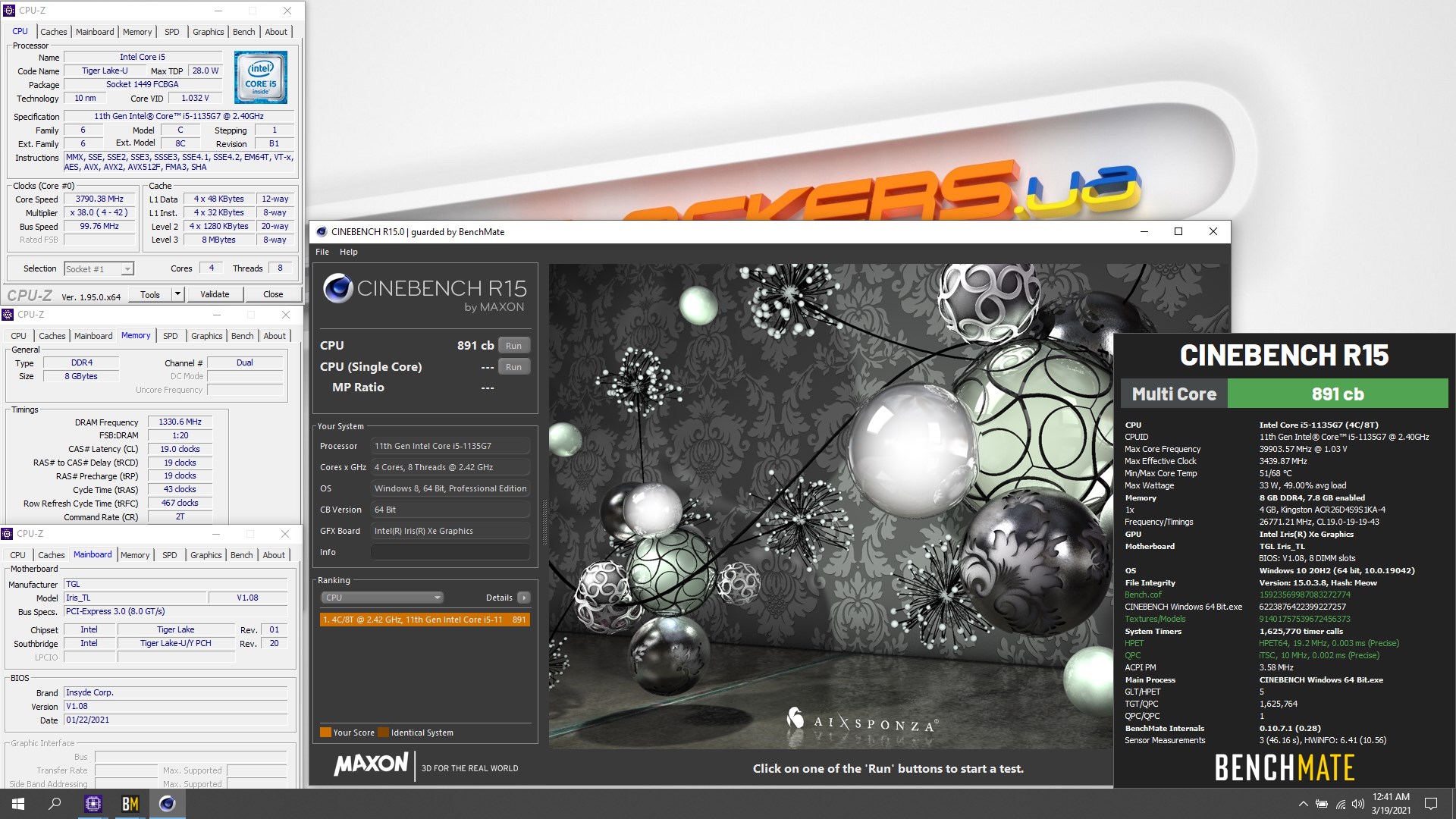Open Graphics tab in top CPU-Z window
1456x819 pixels.
click(x=209, y=32)
